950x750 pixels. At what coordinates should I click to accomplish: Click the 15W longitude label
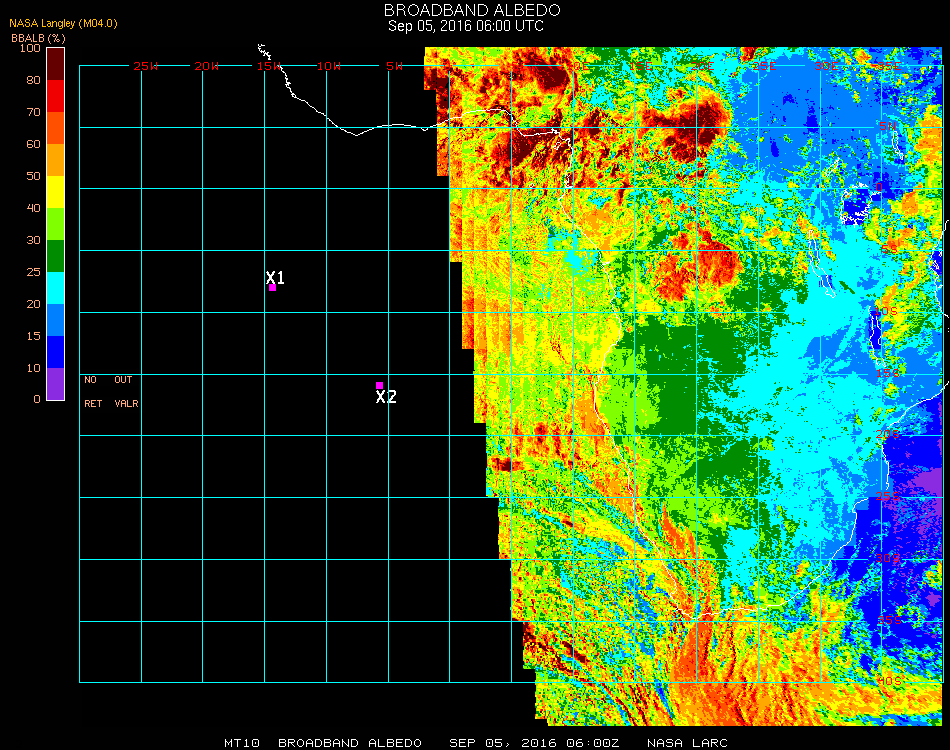tap(270, 66)
